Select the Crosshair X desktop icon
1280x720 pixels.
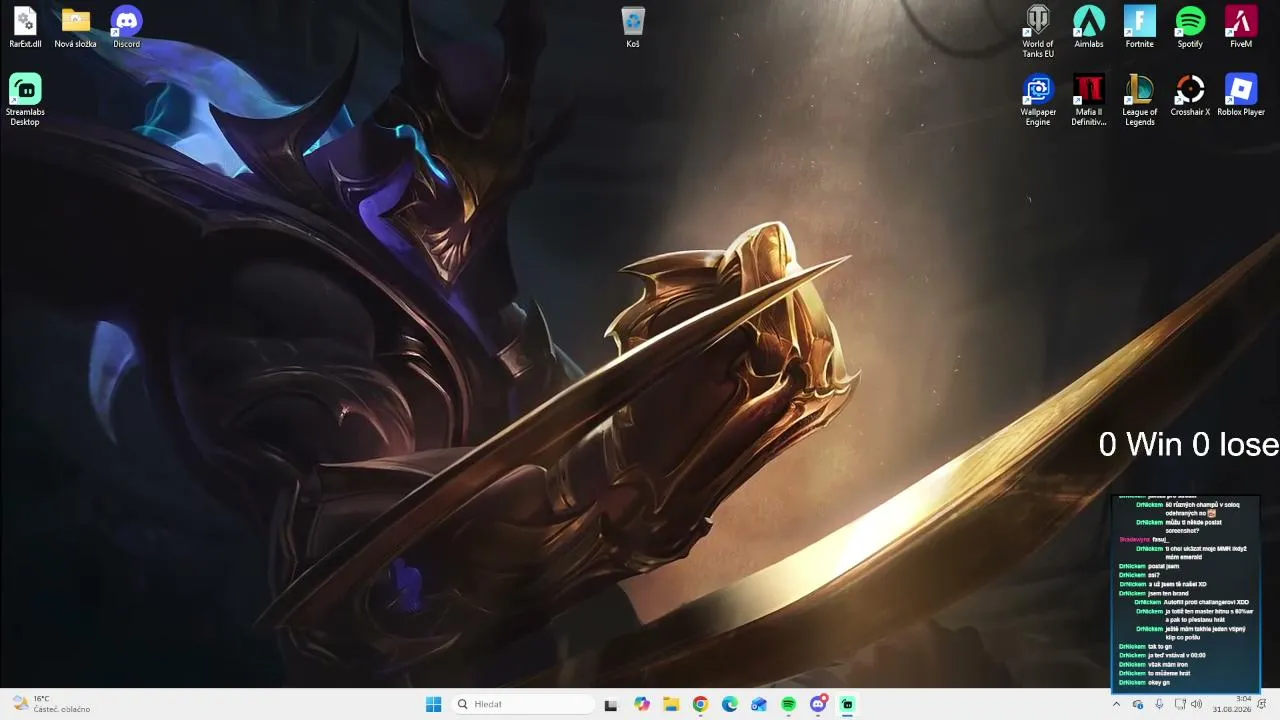(x=1190, y=96)
